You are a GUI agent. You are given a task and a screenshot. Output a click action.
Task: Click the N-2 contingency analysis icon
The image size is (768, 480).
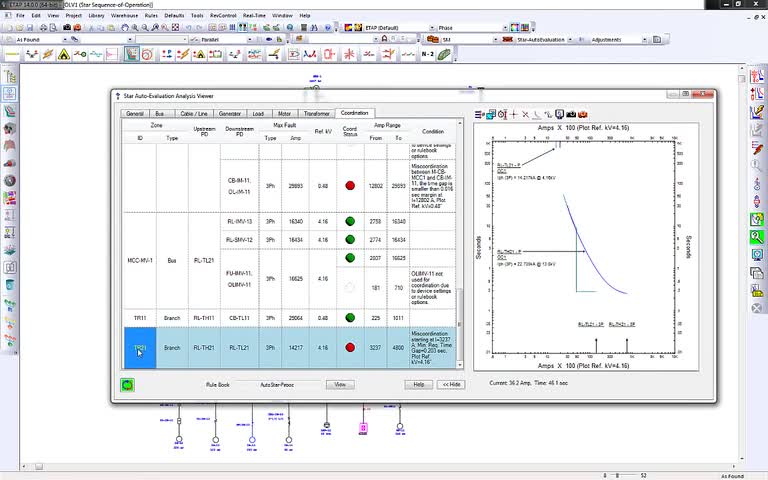pyautogui.click(x=428, y=54)
